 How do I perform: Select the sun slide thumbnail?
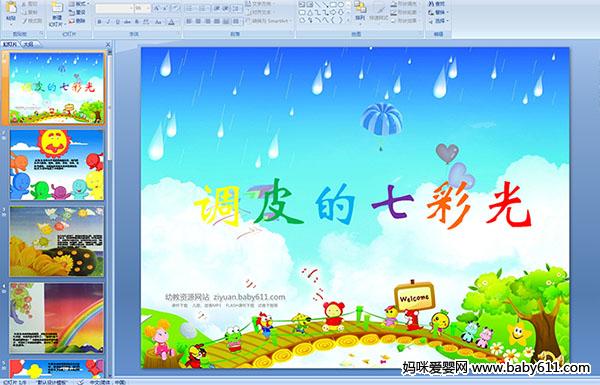(x=57, y=165)
